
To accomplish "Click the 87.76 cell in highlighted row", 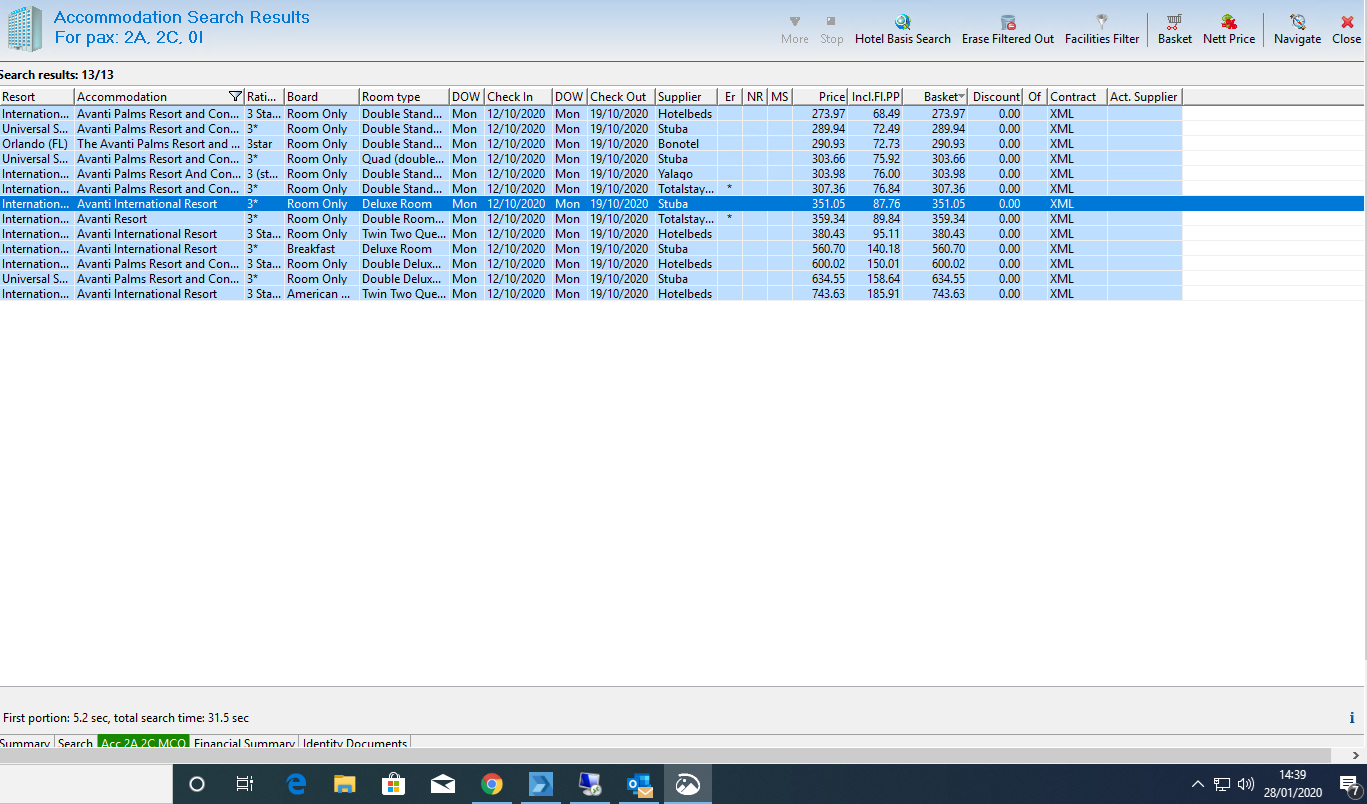I will [875, 204].
